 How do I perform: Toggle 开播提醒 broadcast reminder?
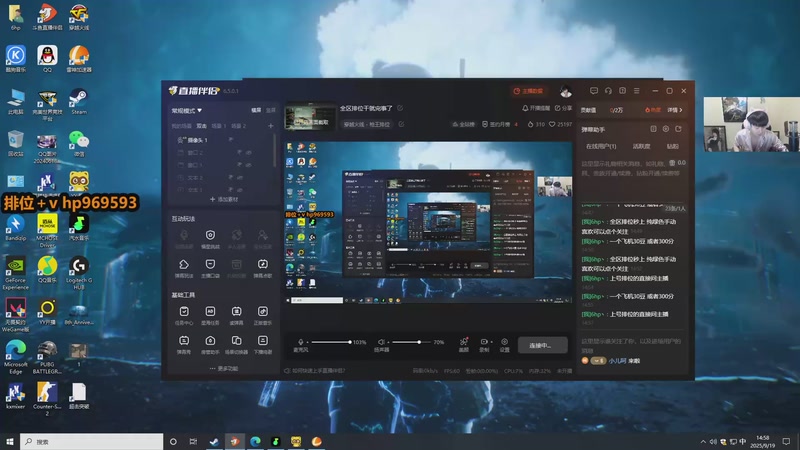(x=536, y=108)
